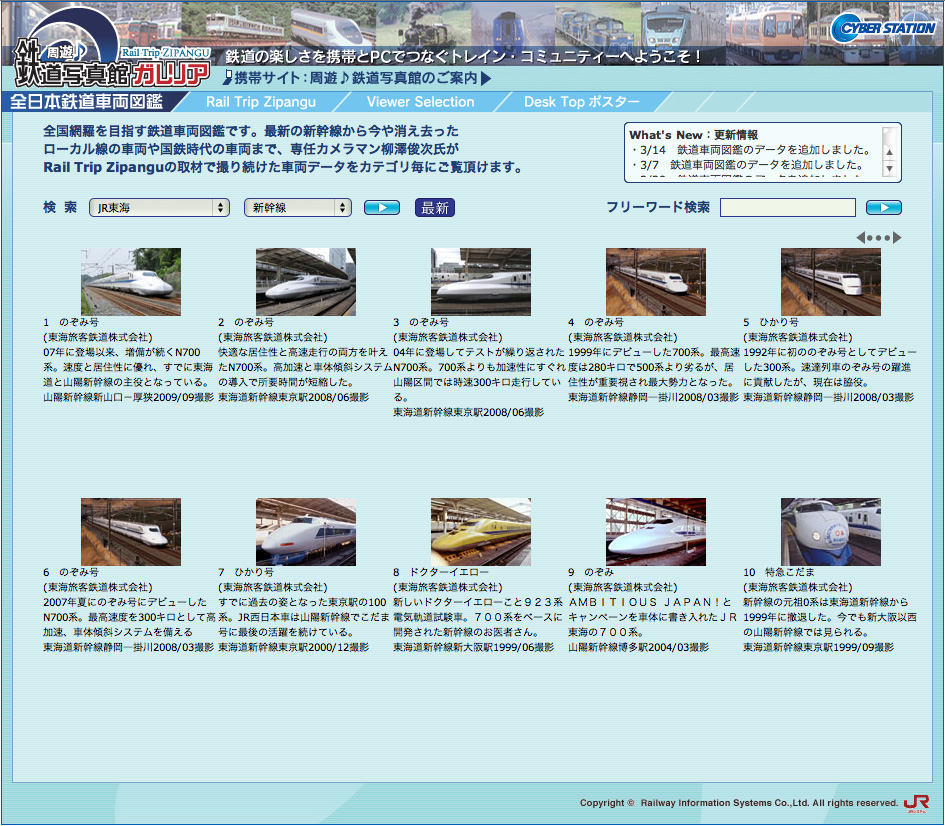The image size is (945, 826).
Task: Open thumbnail 3 のぞみ号 photo
Action: point(481,282)
